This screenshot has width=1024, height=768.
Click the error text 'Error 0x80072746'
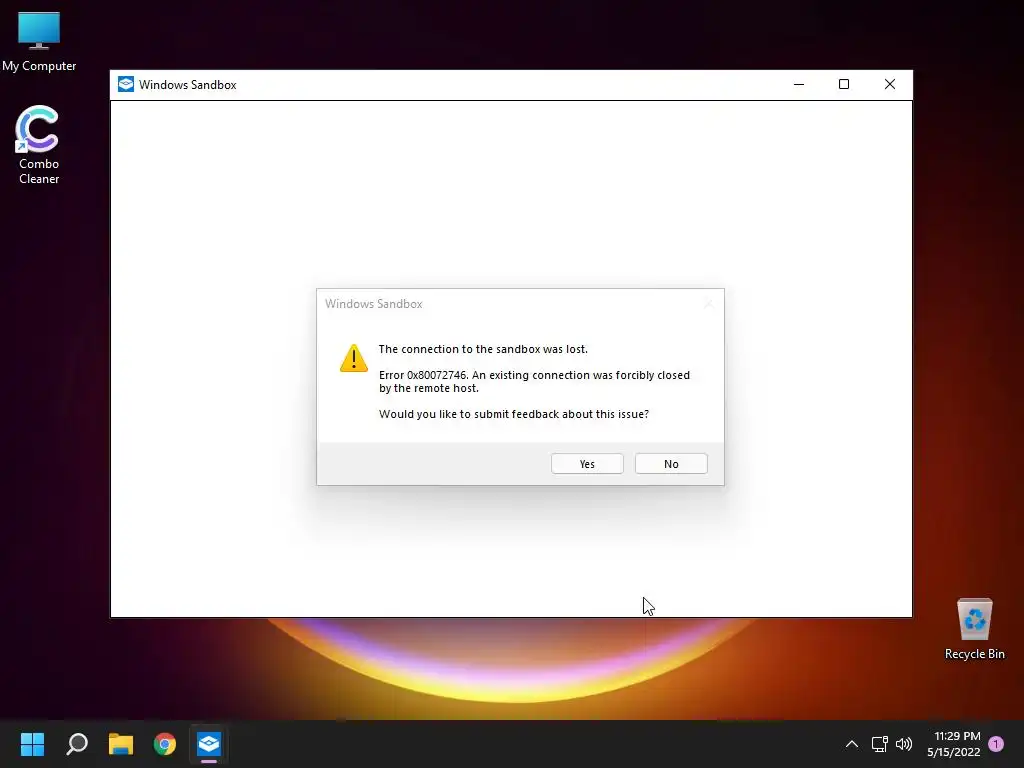423,375
